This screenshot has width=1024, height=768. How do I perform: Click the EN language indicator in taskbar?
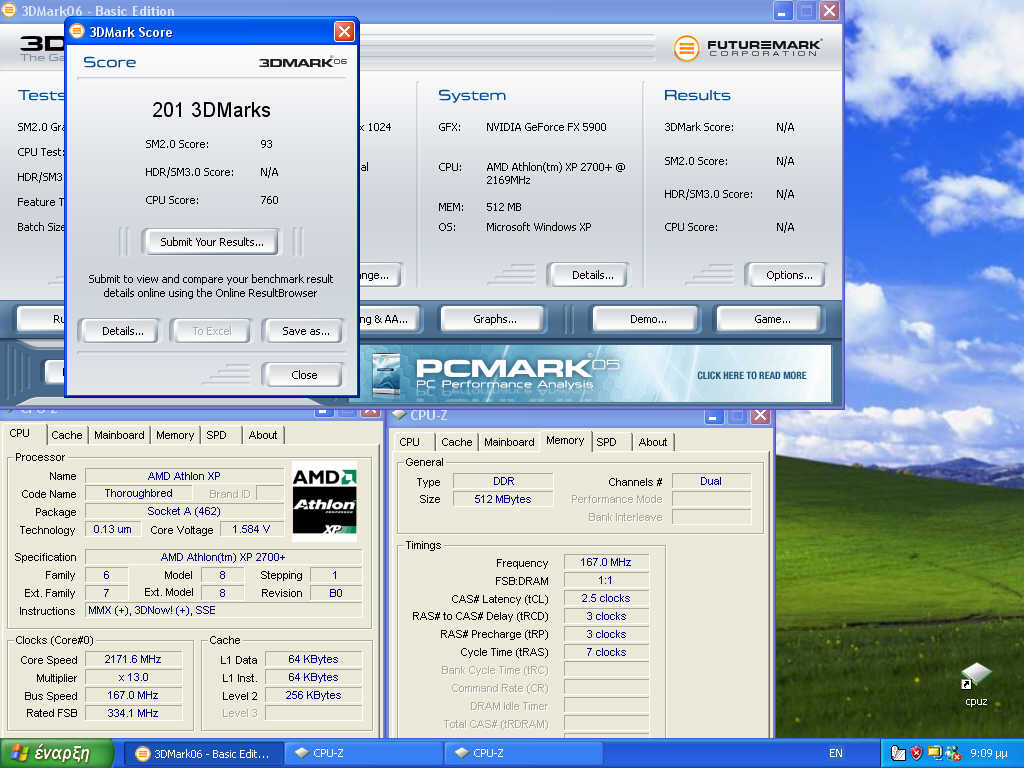835,753
